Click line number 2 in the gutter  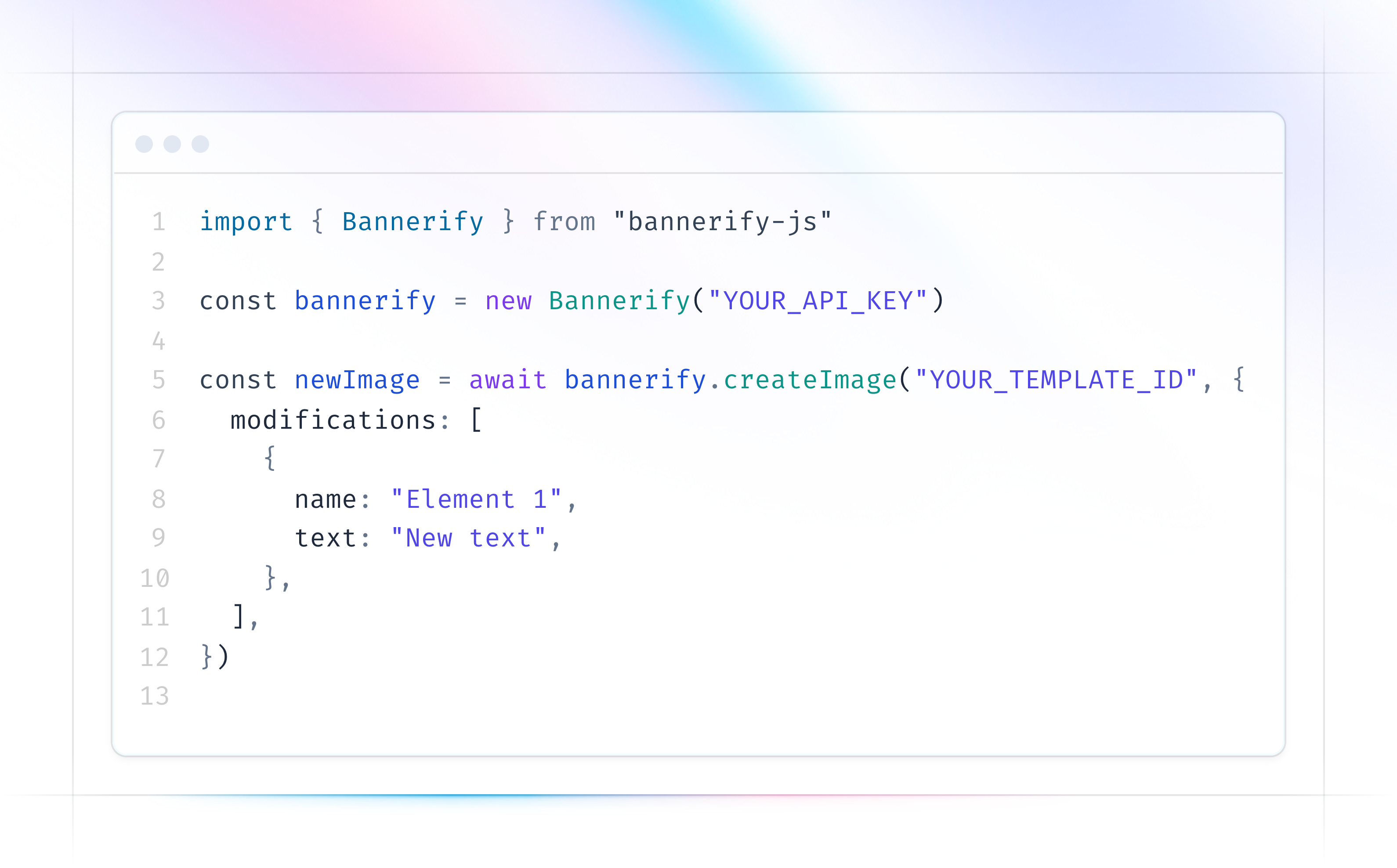pyautogui.click(x=159, y=262)
